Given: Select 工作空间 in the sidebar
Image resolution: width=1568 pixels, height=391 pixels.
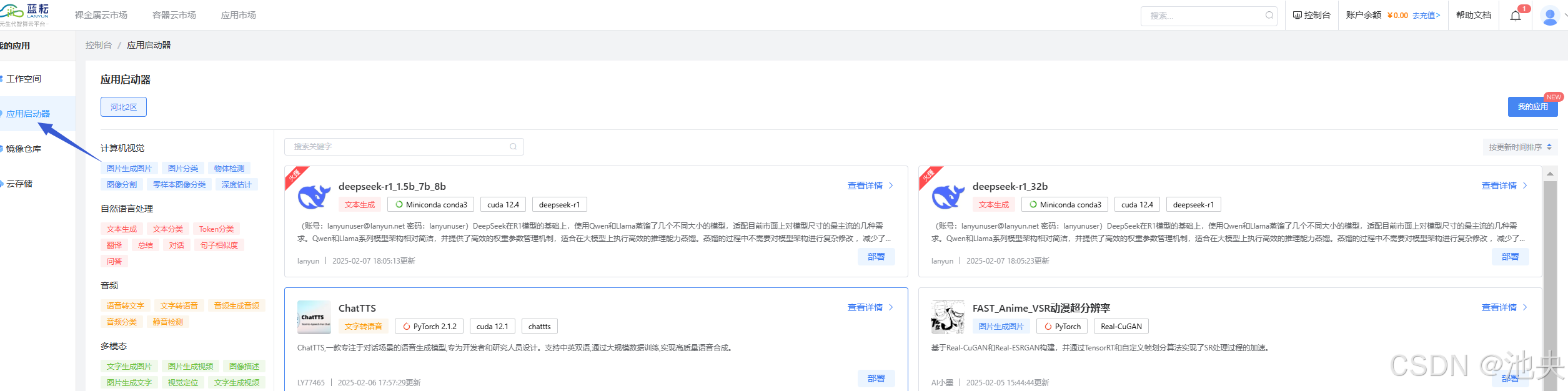Looking at the screenshot, I should 24,79.
